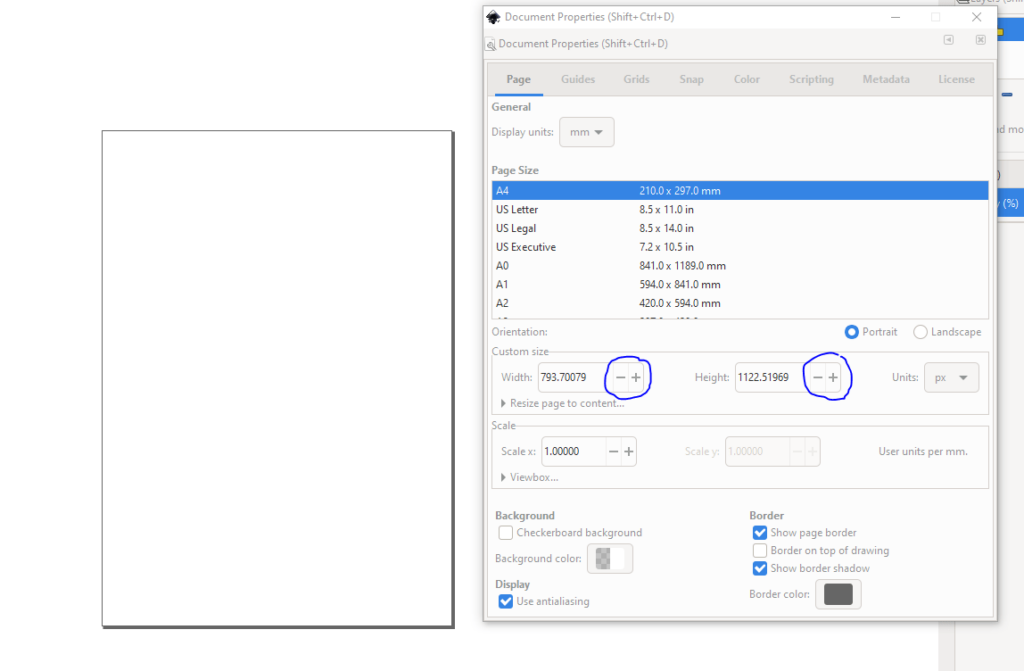Uncheck Show page border
The image size is (1024, 671).
coord(760,532)
